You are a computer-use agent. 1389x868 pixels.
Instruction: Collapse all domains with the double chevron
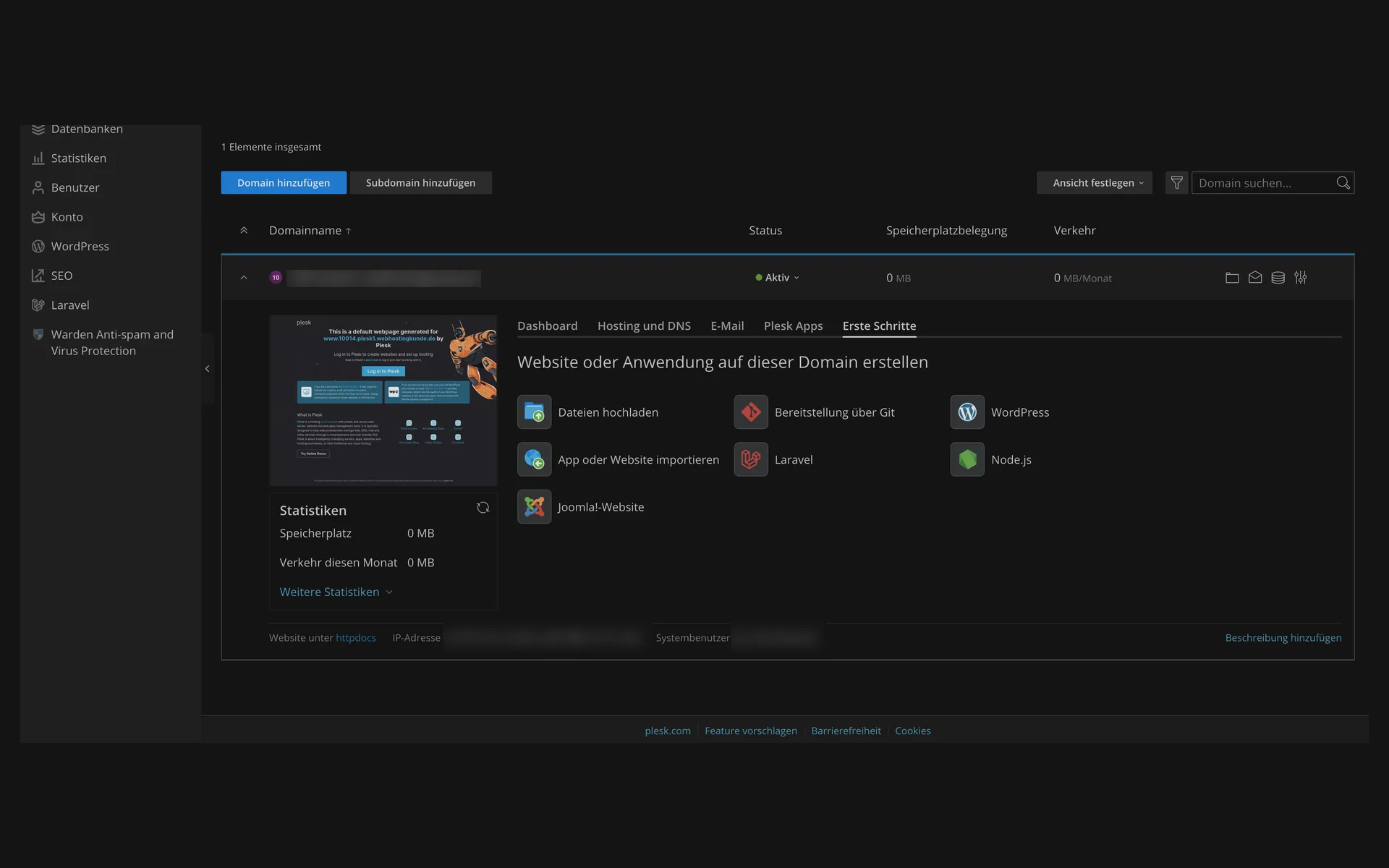coord(244,231)
